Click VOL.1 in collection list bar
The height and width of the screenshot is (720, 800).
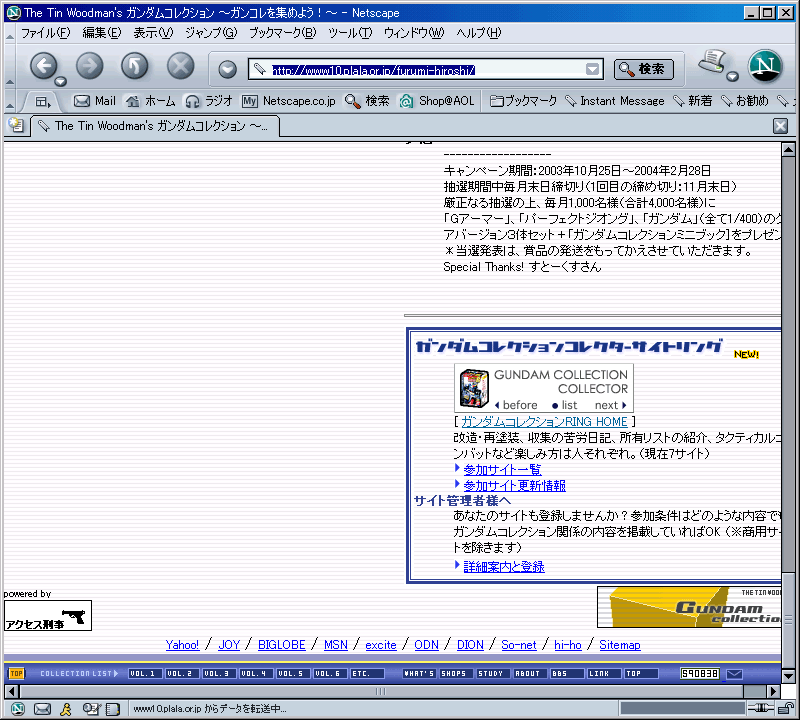(145, 674)
